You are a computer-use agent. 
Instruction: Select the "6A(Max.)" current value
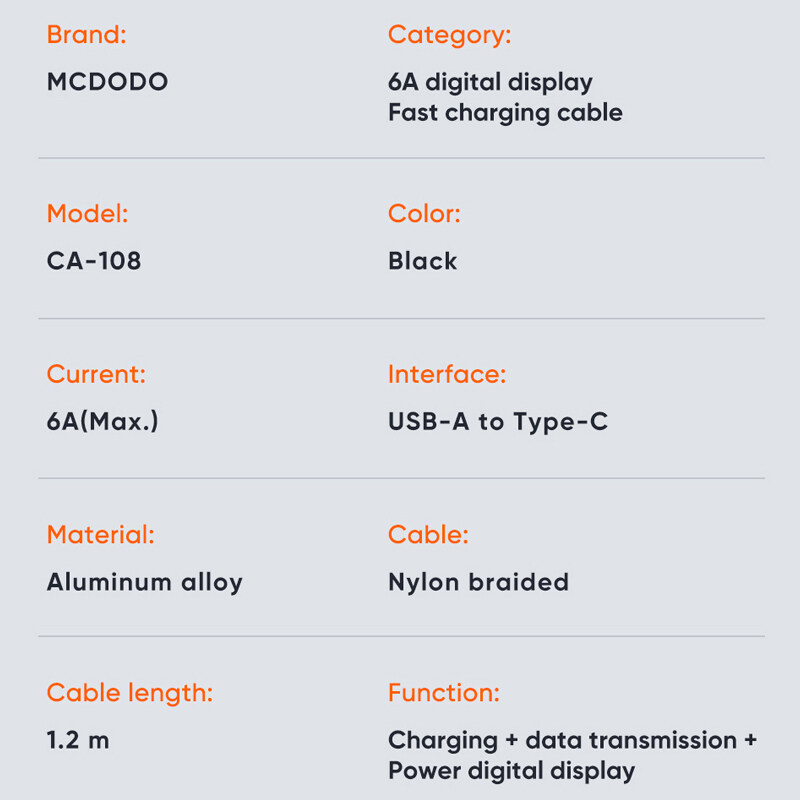(102, 422)
